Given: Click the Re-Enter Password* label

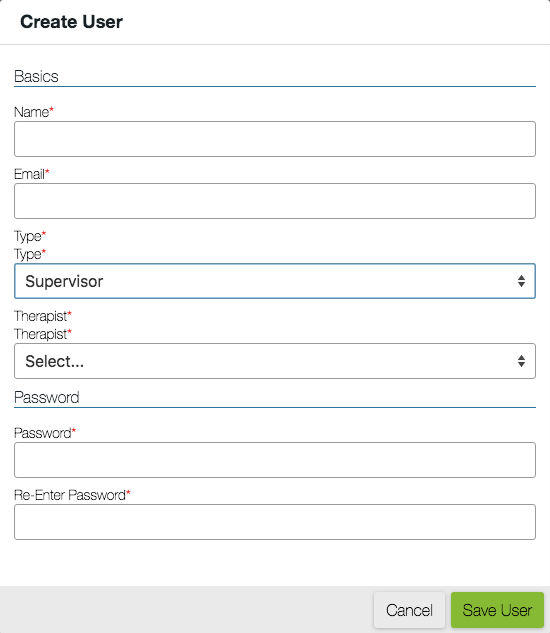Looking at the screenshot, I should click(72, 495).
